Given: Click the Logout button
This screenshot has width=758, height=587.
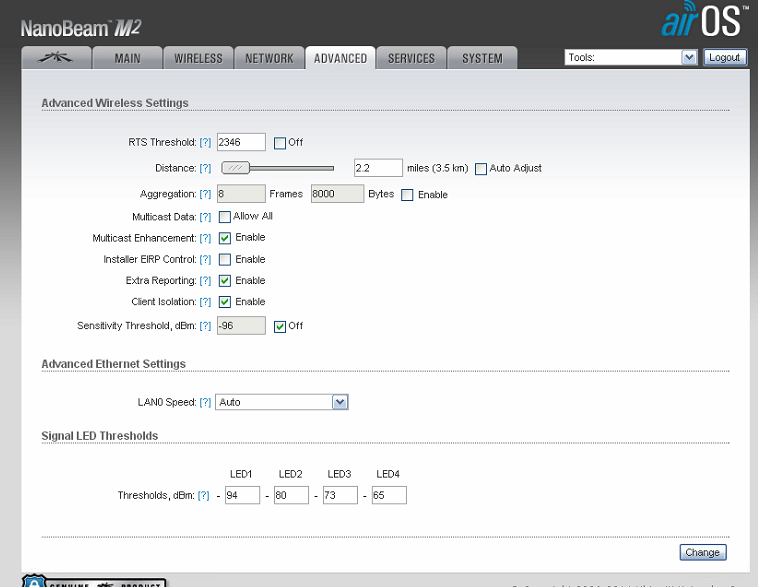Looking at the screenshot, I should 725,58.
